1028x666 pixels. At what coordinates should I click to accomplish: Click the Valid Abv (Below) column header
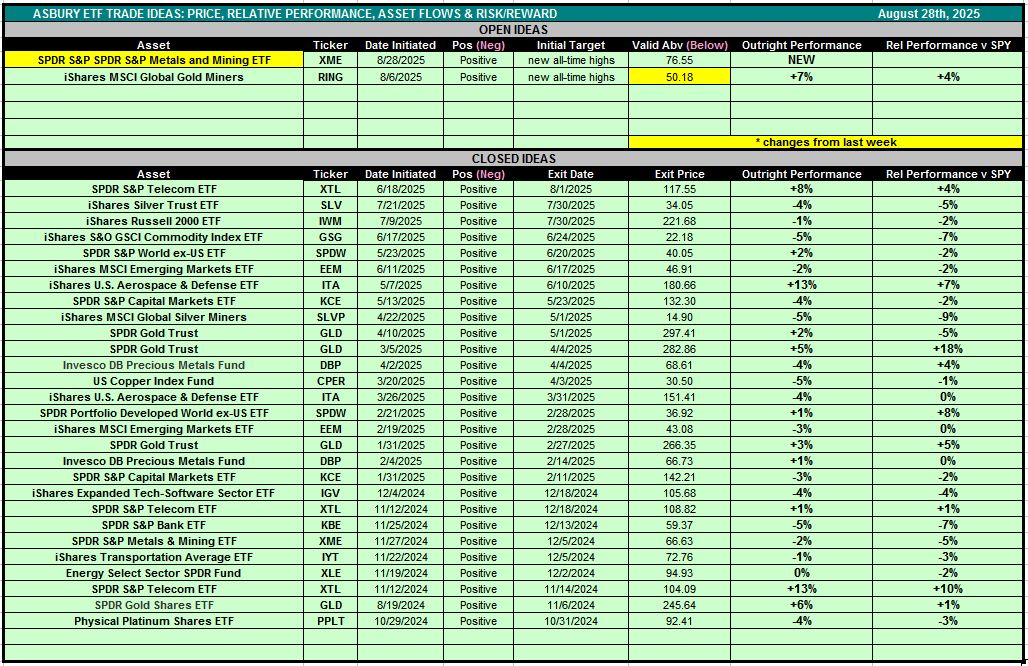click(x=679, y=45)
